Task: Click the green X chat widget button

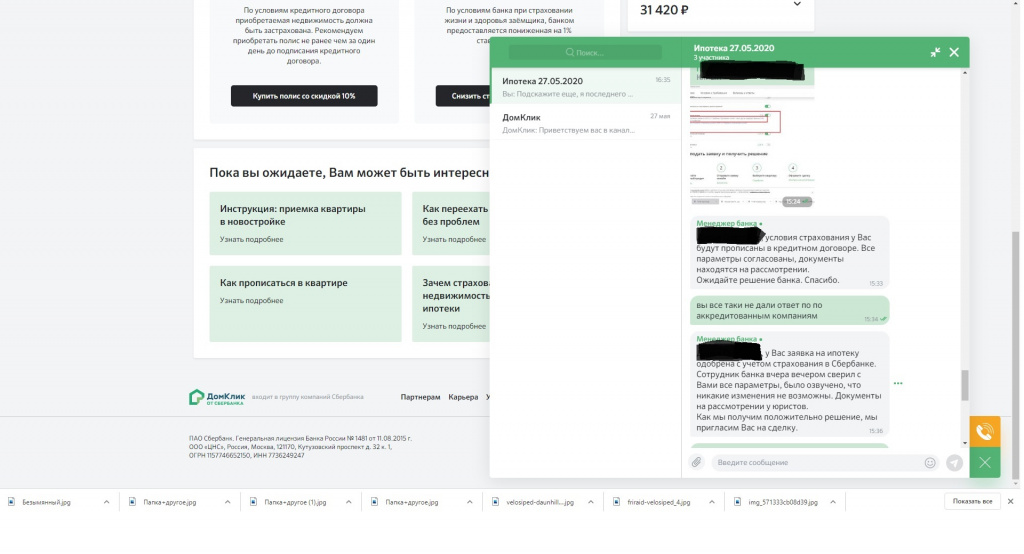Action: [985, 463]
